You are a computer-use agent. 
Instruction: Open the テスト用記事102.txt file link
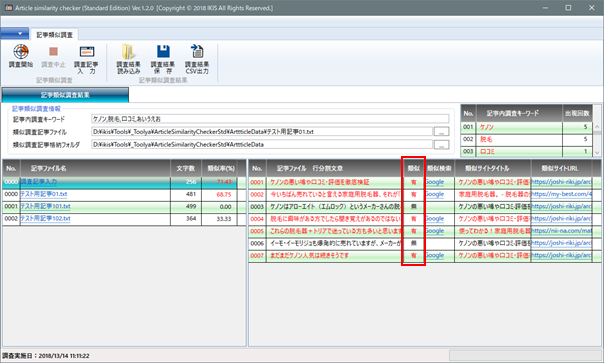[x=45, y=218]
